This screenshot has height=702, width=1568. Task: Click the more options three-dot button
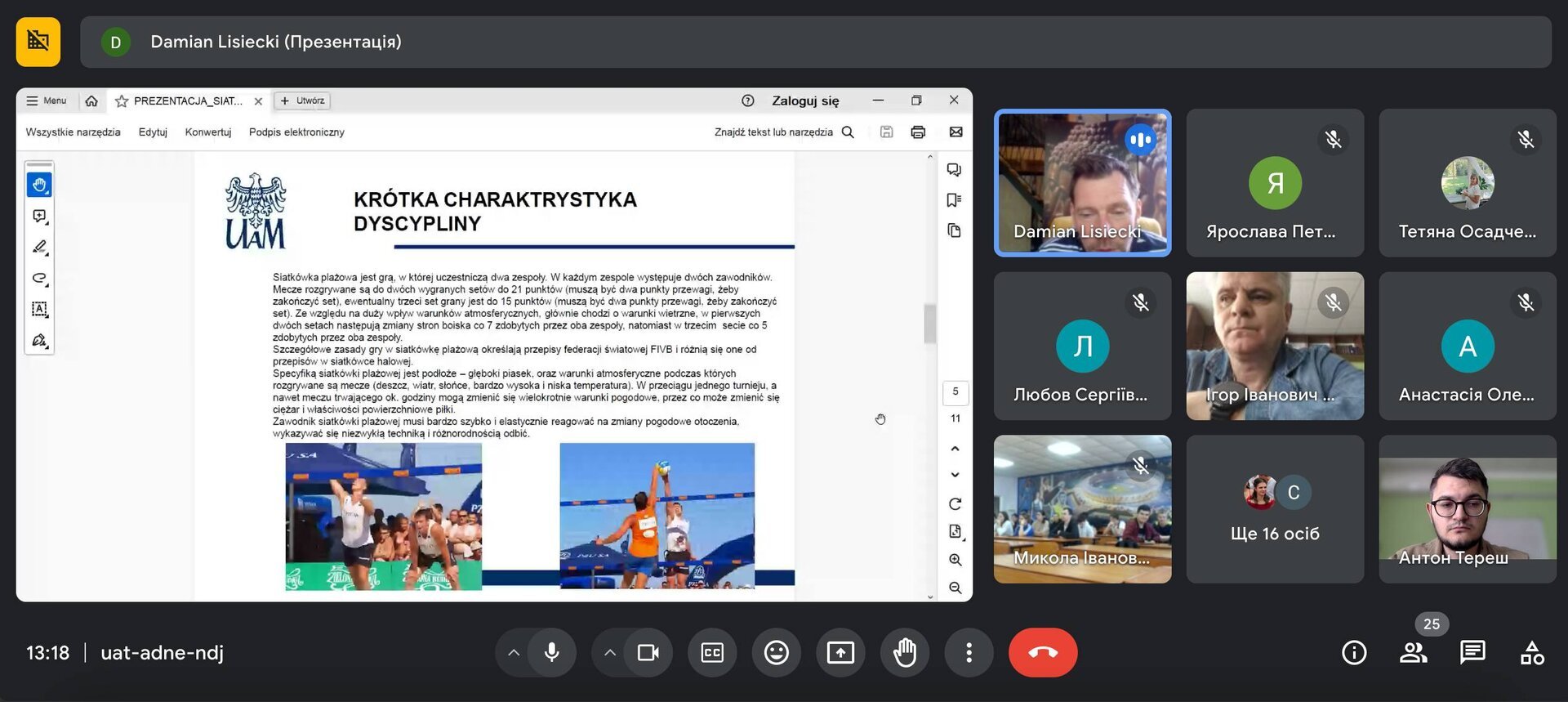tap(969, 652)
